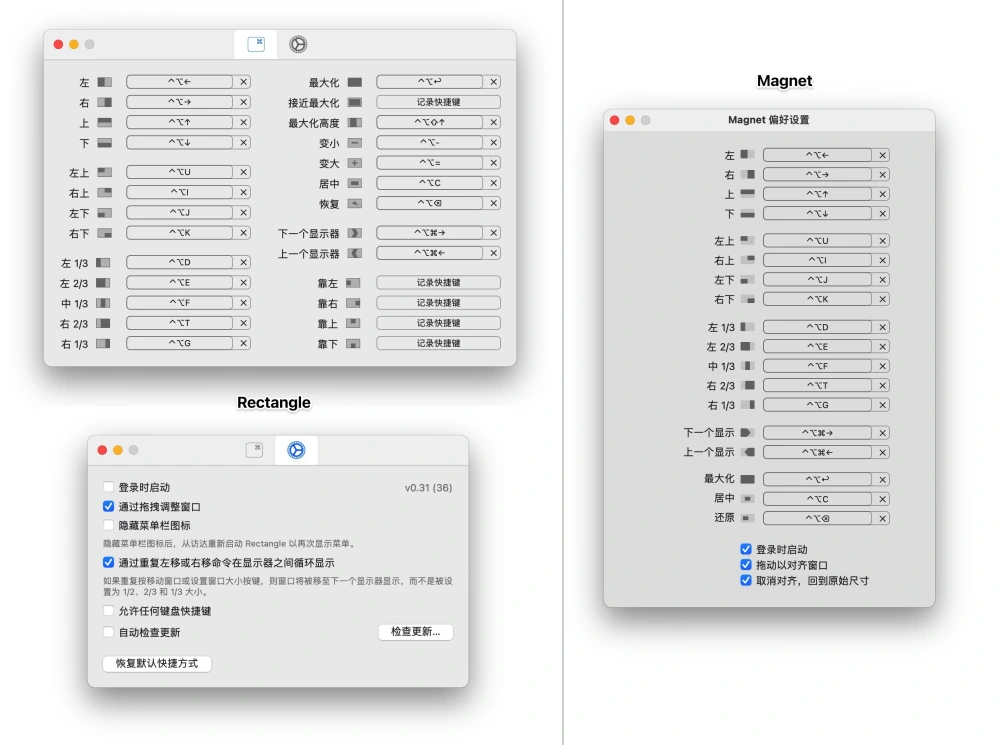Click the Rectangle 上 half icon
1000x745 pixels.
tap(105, 122)
